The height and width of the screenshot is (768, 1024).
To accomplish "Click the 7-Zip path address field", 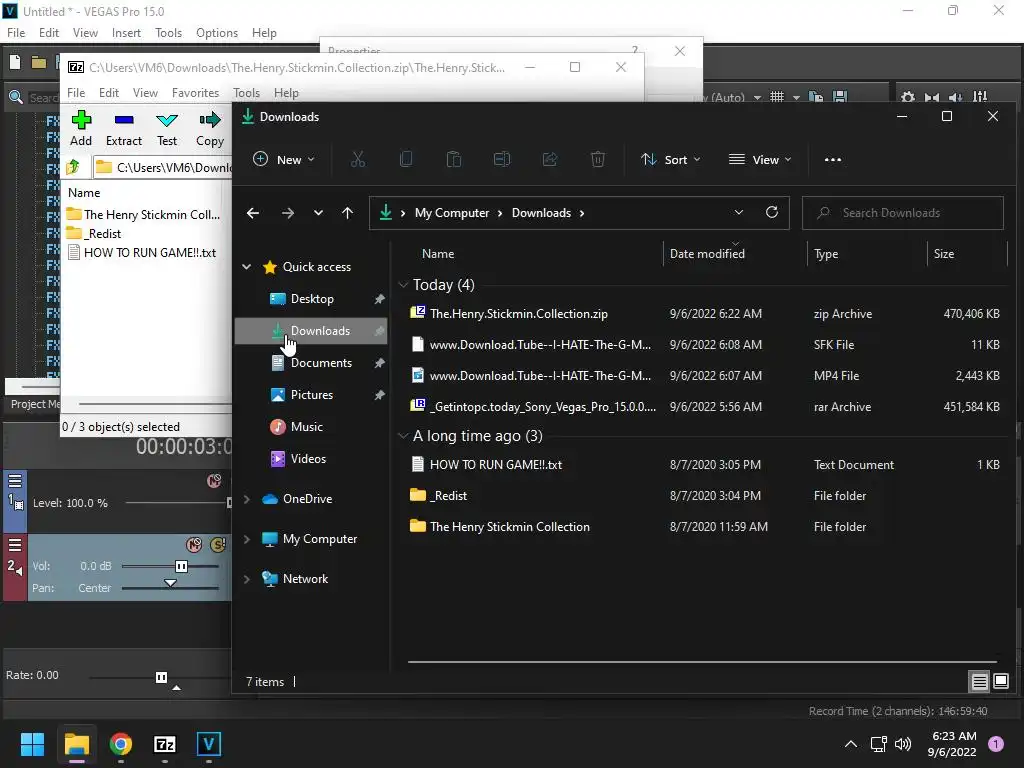I will (x=162, y=167).
